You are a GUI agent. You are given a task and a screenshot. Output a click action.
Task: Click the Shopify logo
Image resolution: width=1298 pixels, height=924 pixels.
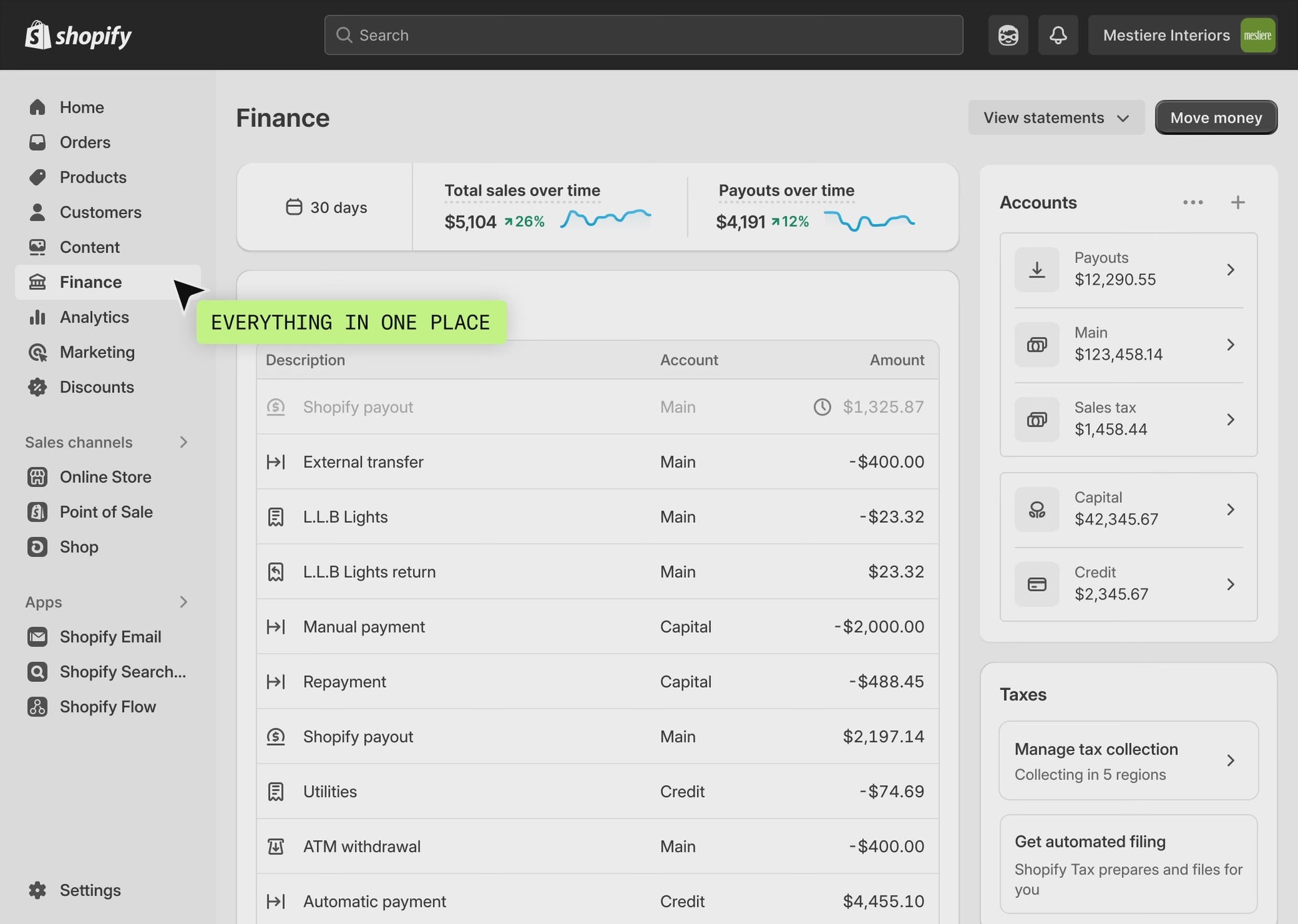[78, 35]
